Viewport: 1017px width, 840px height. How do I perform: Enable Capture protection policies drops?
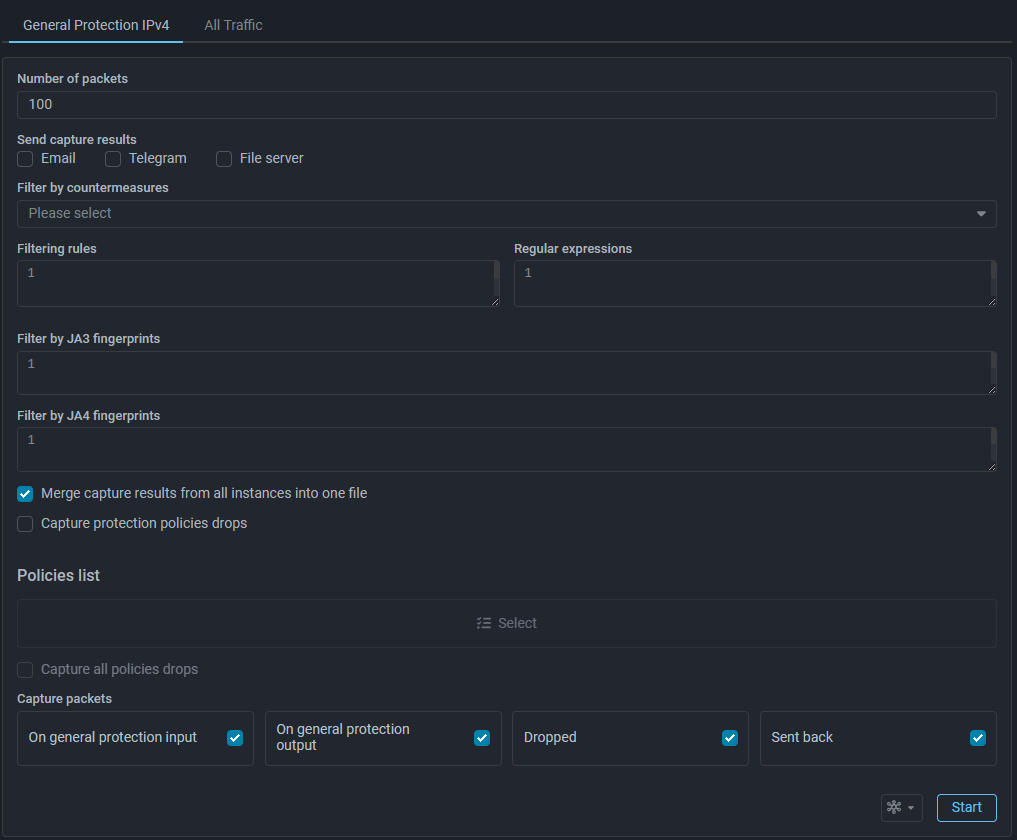pyautogui.click(x=26, y=524)
